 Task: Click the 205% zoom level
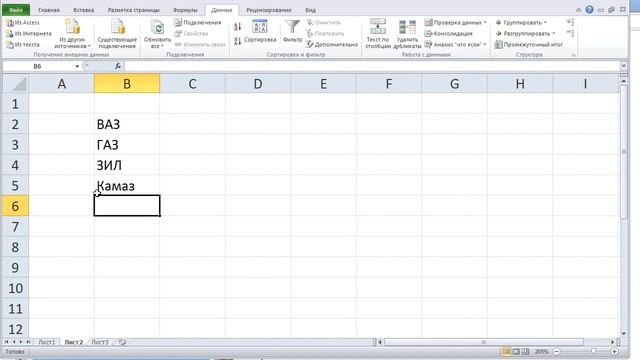[542, 351]
